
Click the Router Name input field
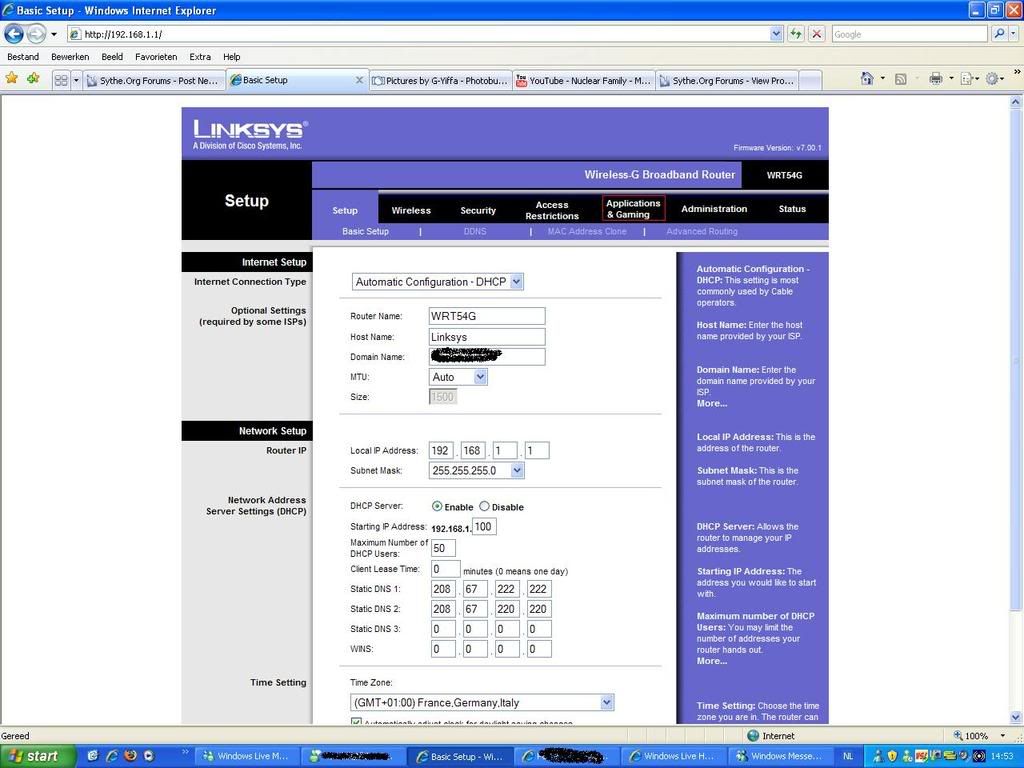487,316
